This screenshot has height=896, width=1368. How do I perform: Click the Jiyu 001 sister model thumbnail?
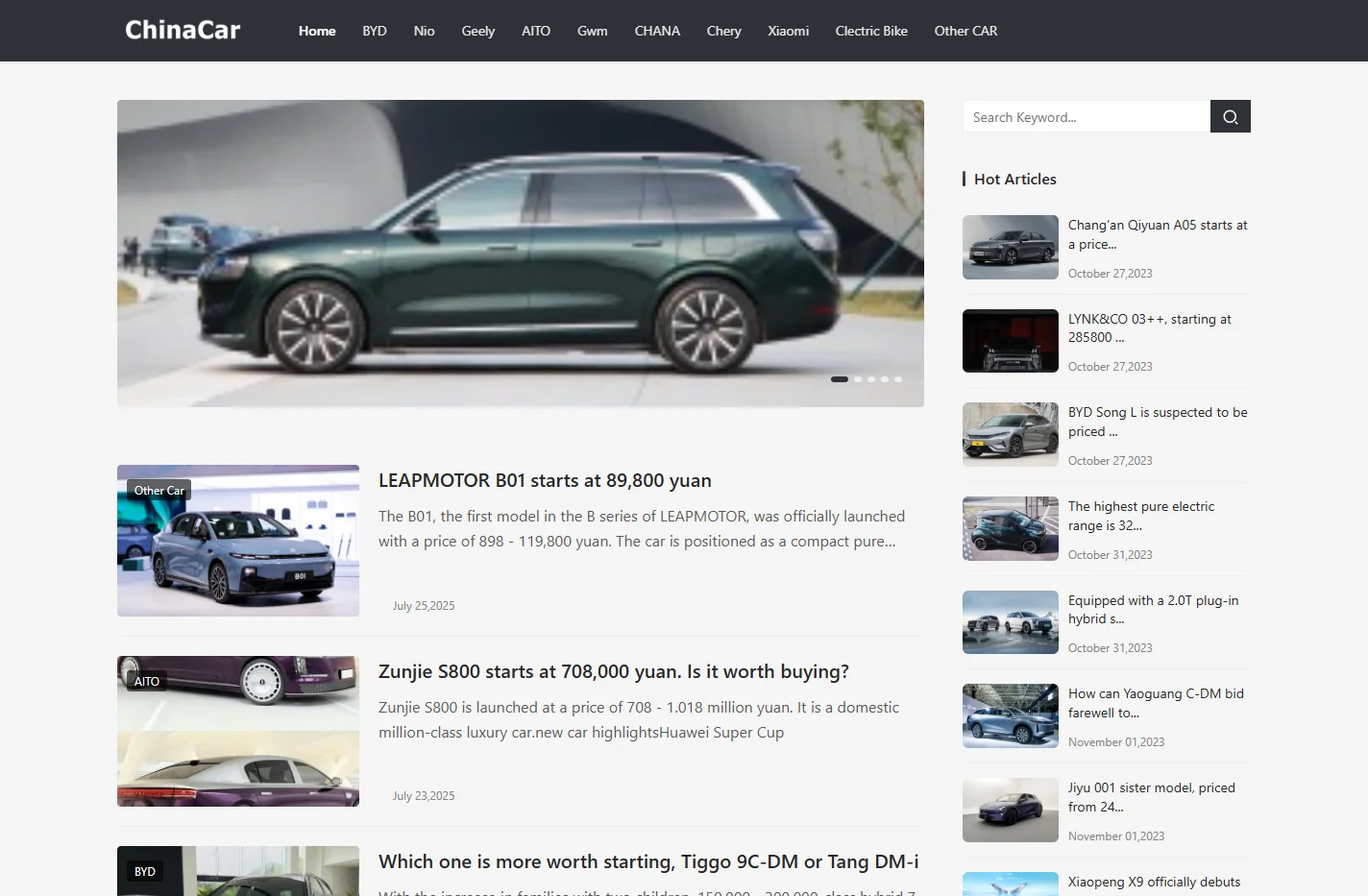click(x=1011, y=810)
